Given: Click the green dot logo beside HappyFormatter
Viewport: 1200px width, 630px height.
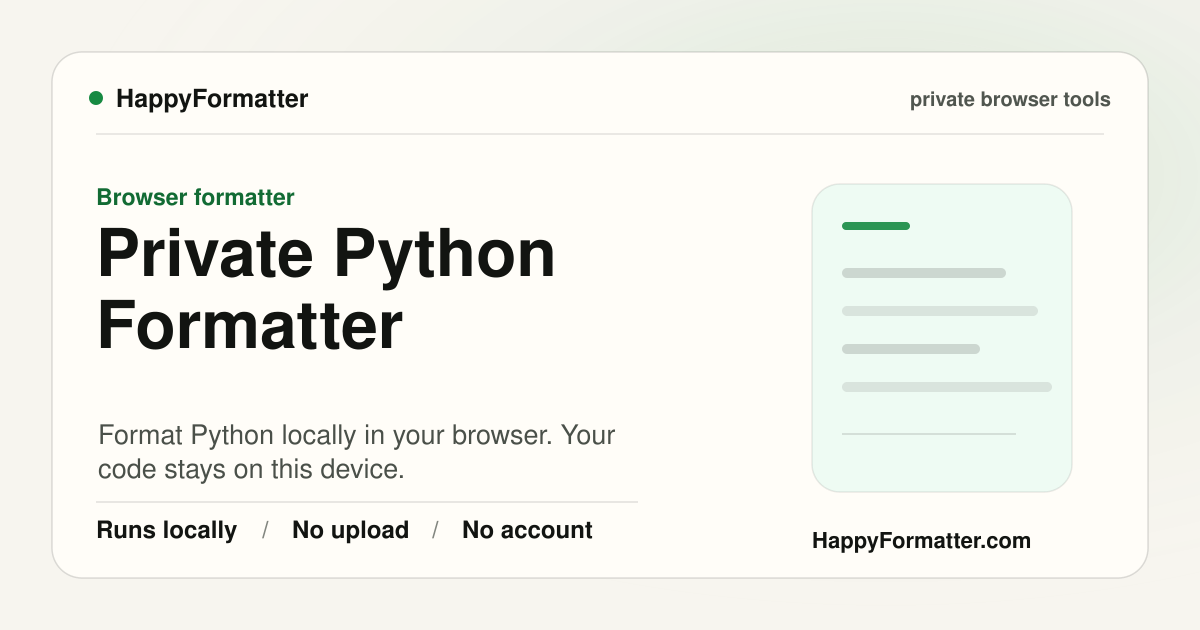Looking at the screenshot, I should point(96,98).
